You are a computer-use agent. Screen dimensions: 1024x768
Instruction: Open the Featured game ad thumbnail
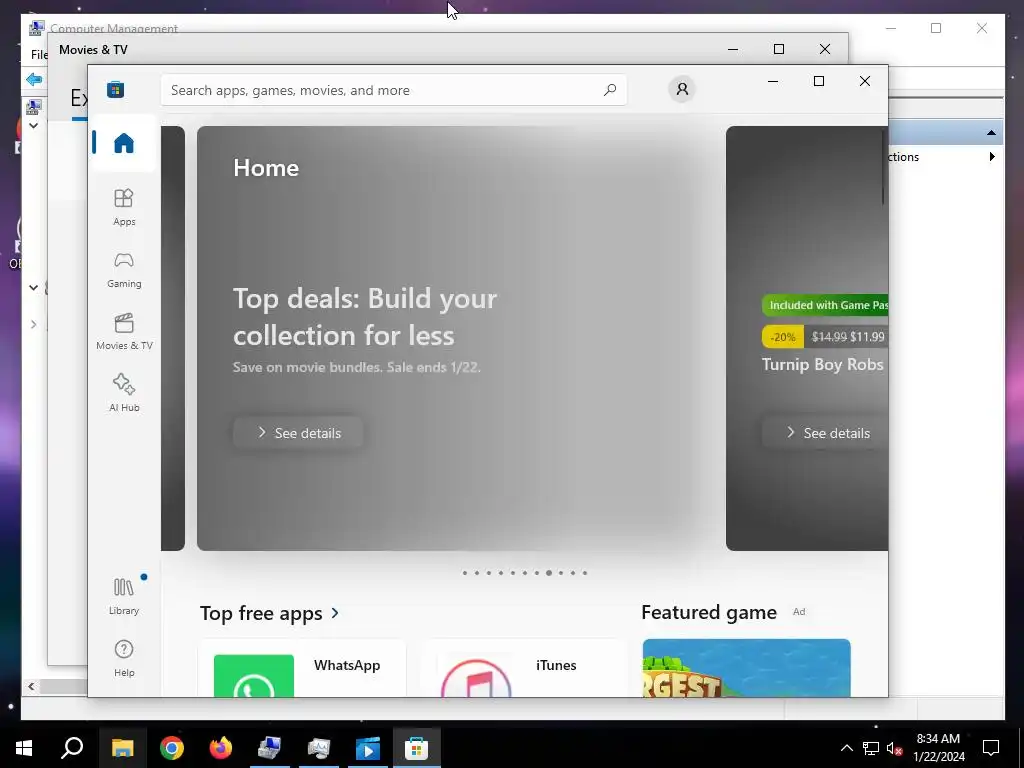[x=746, y=668]
